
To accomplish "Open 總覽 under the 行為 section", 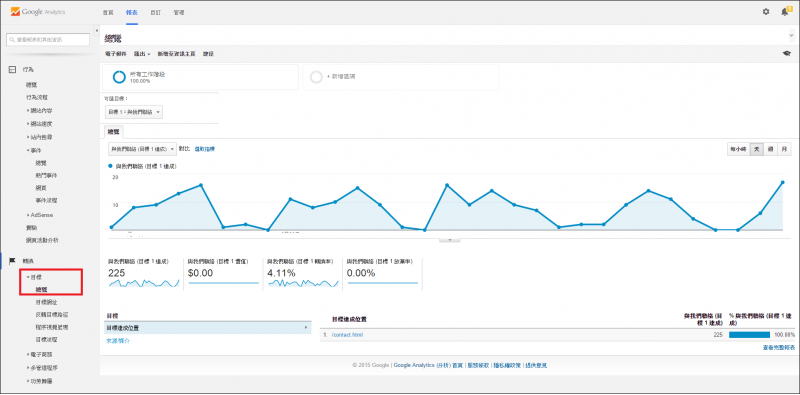I will pos(32,85).
